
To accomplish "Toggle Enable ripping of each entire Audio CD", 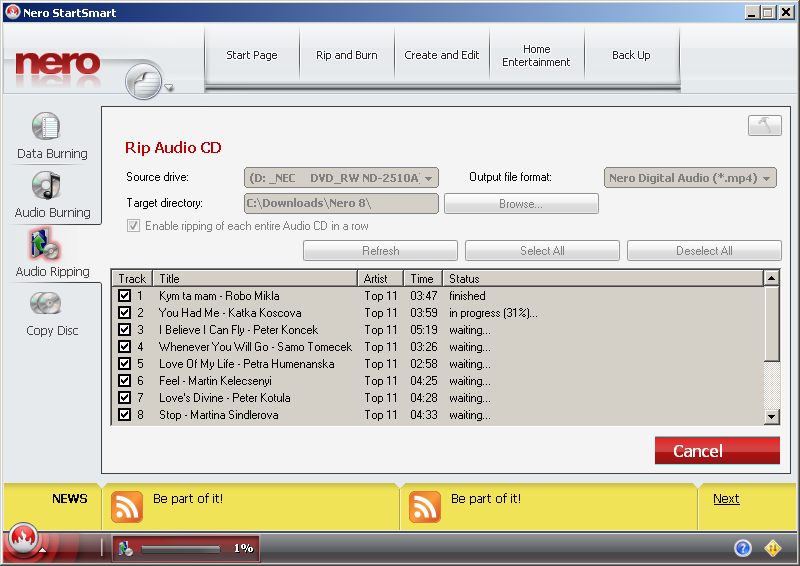I will 133,226.
